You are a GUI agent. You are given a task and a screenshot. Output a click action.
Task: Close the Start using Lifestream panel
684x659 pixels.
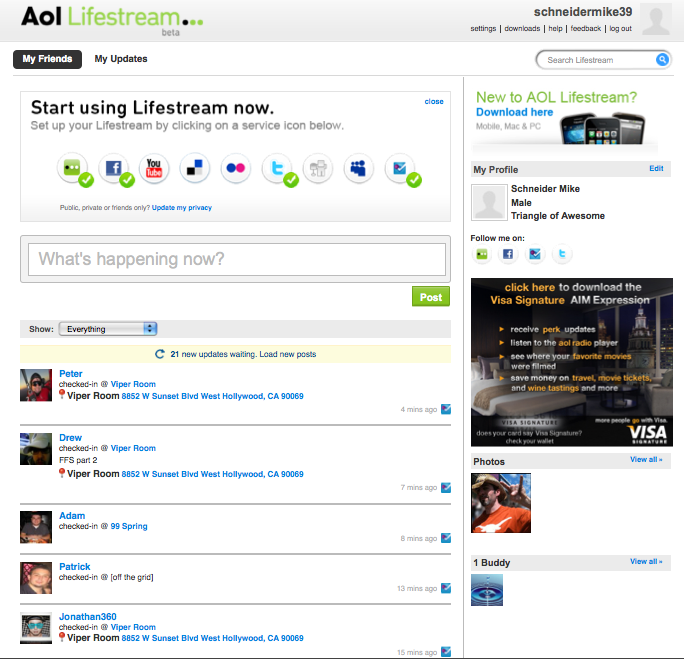click(434, 101)
